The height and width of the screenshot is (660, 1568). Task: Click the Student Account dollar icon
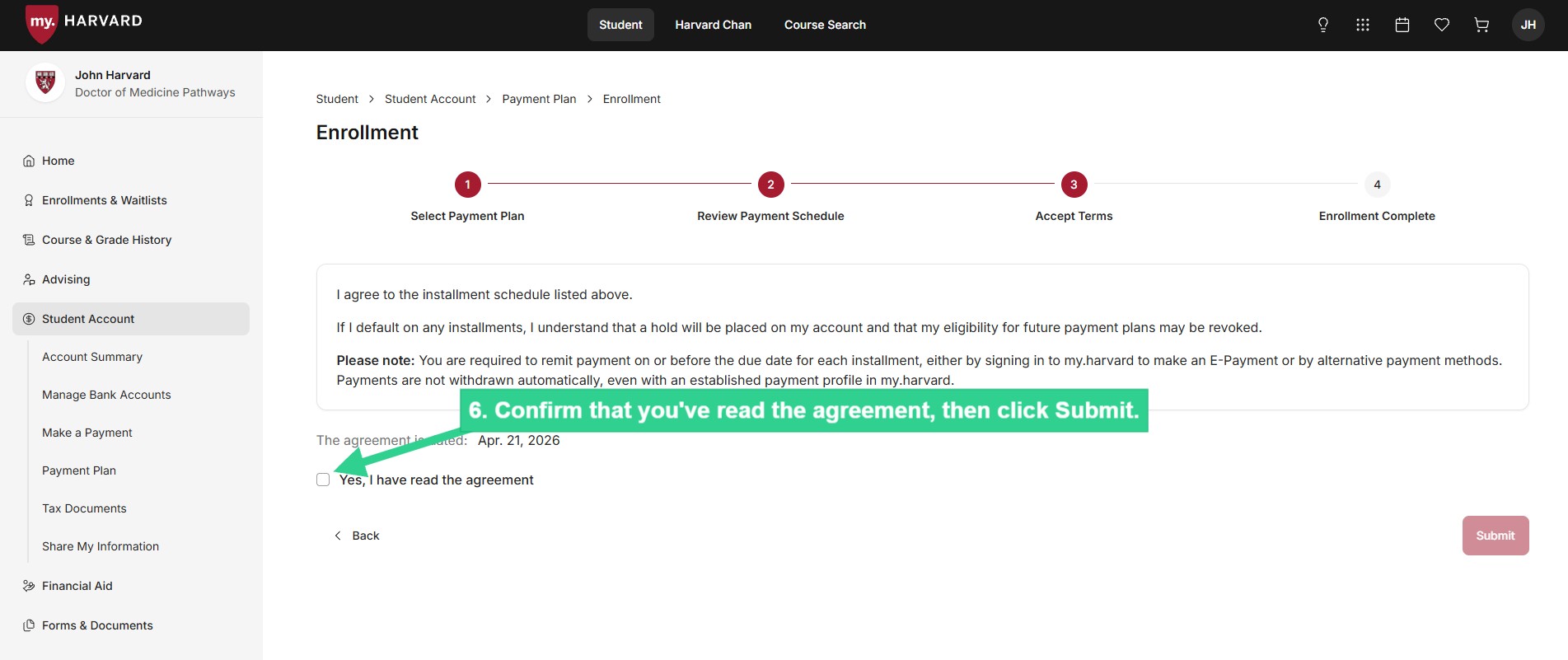click(x=29, y=319)
